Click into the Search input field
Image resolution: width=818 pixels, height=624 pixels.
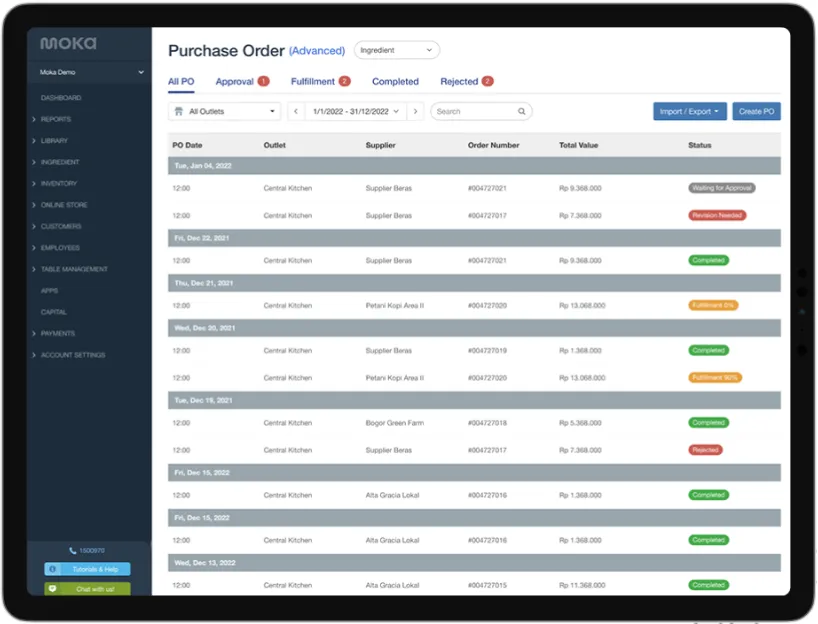click(x=474, y=112)
